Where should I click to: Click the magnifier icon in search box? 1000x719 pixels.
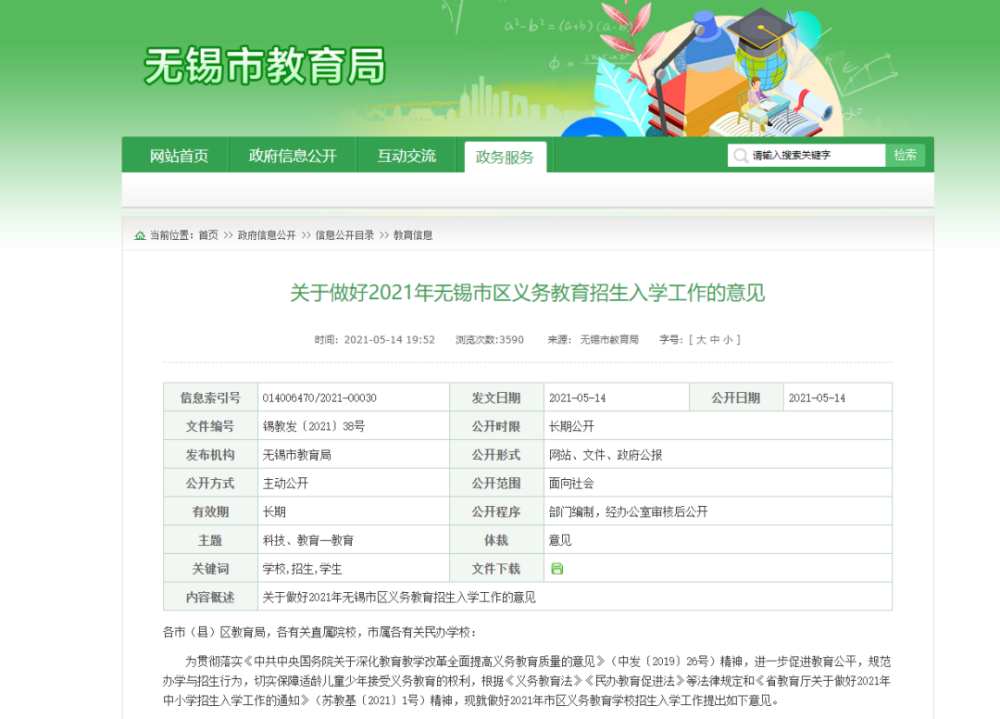tap(740, 155)
